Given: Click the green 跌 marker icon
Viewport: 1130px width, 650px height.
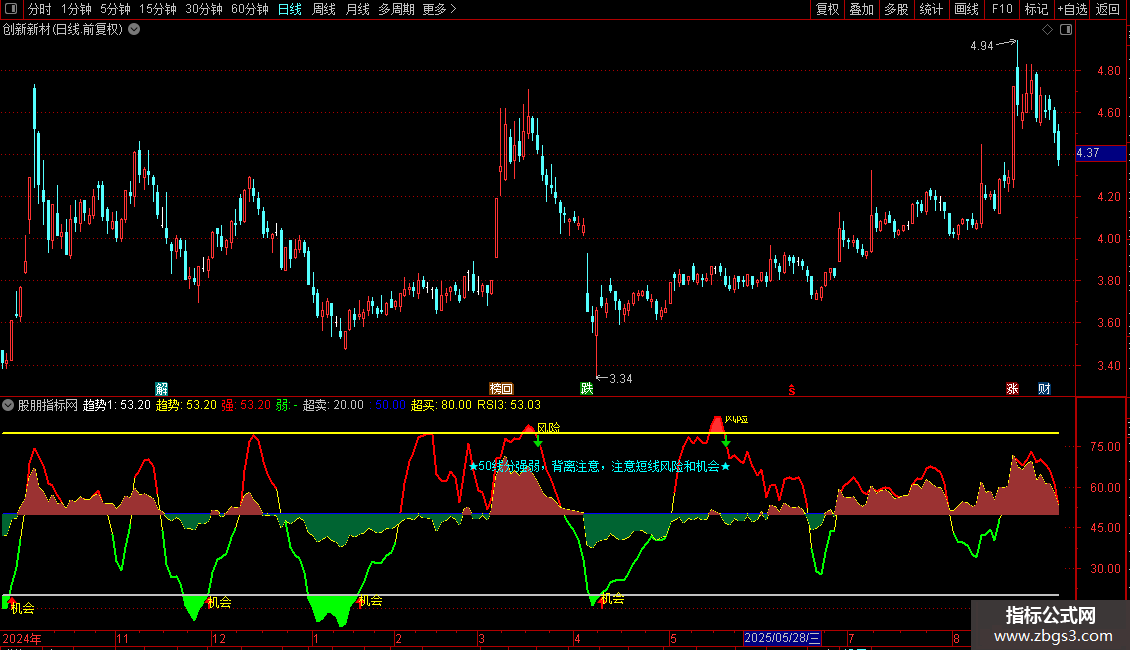Looking at the screenshot, I should (x=587, y=389).
